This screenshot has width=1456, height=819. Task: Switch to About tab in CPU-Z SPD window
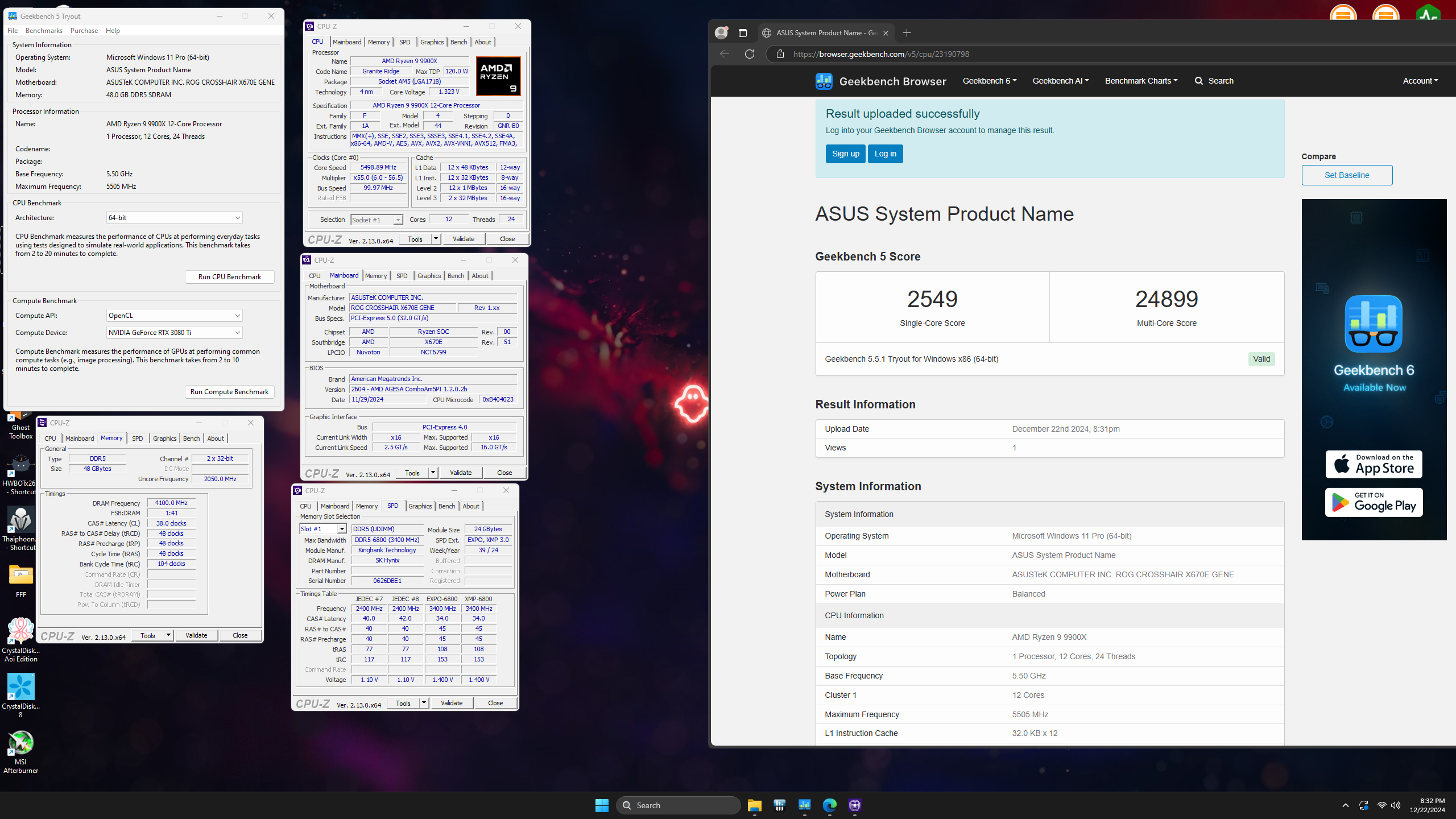click(x=470, y=506)
